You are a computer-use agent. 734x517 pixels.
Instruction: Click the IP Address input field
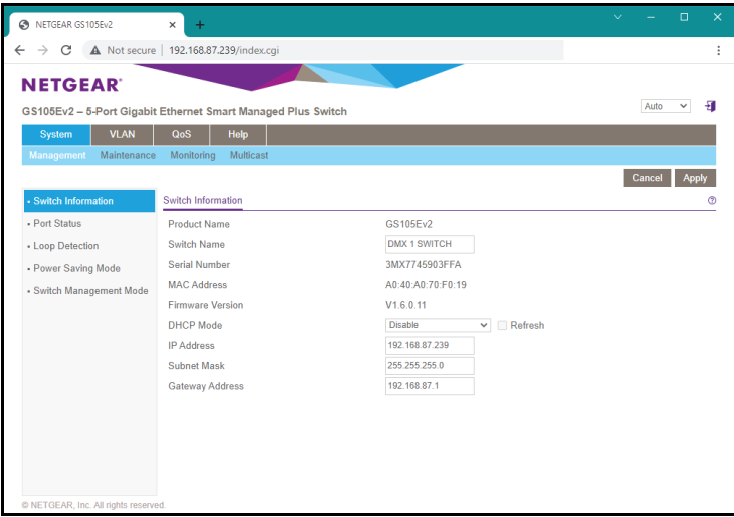pyautogui.click(x=429, y=346)
